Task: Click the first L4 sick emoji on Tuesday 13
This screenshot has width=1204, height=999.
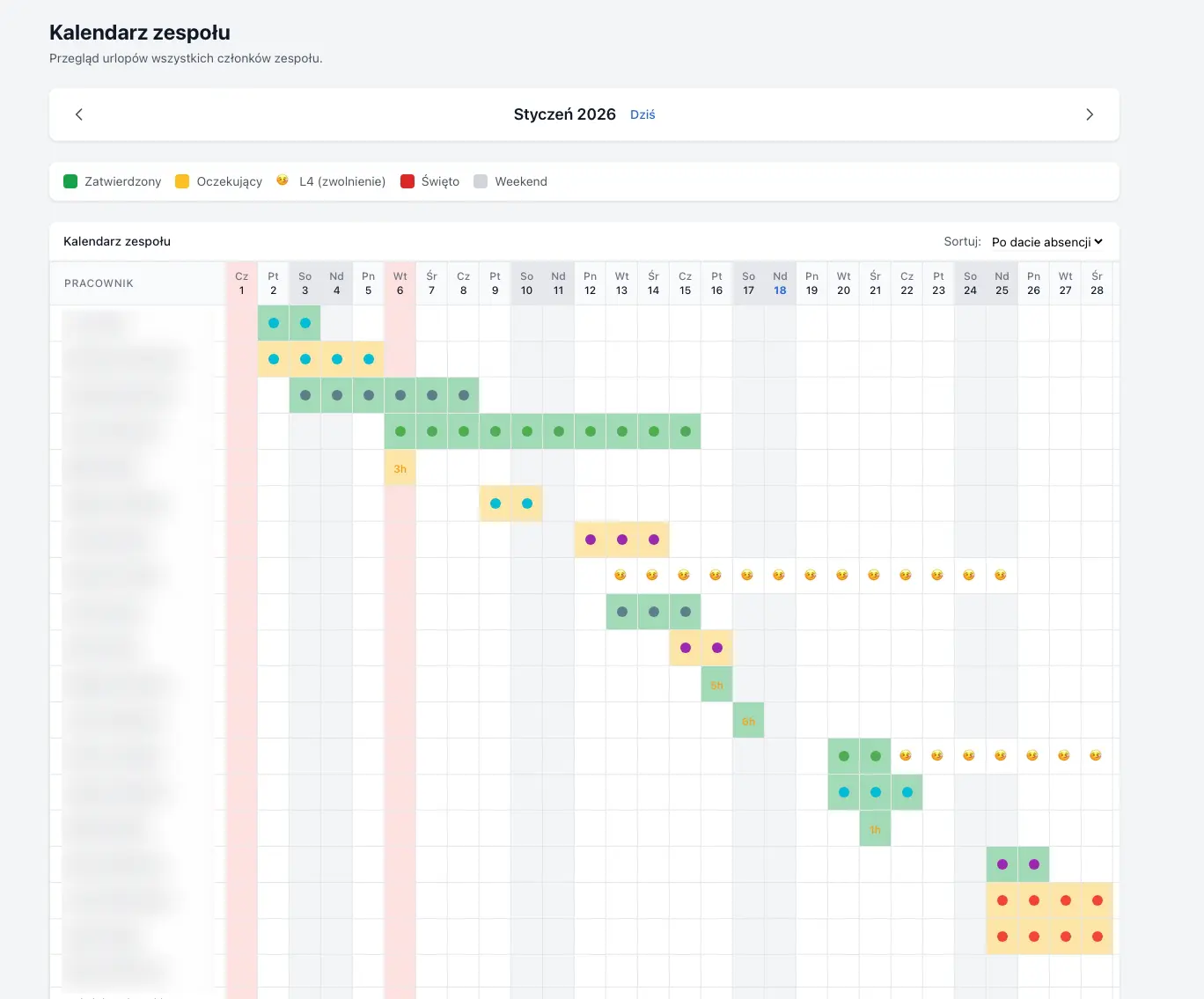Action: click(x=620, y=575)
